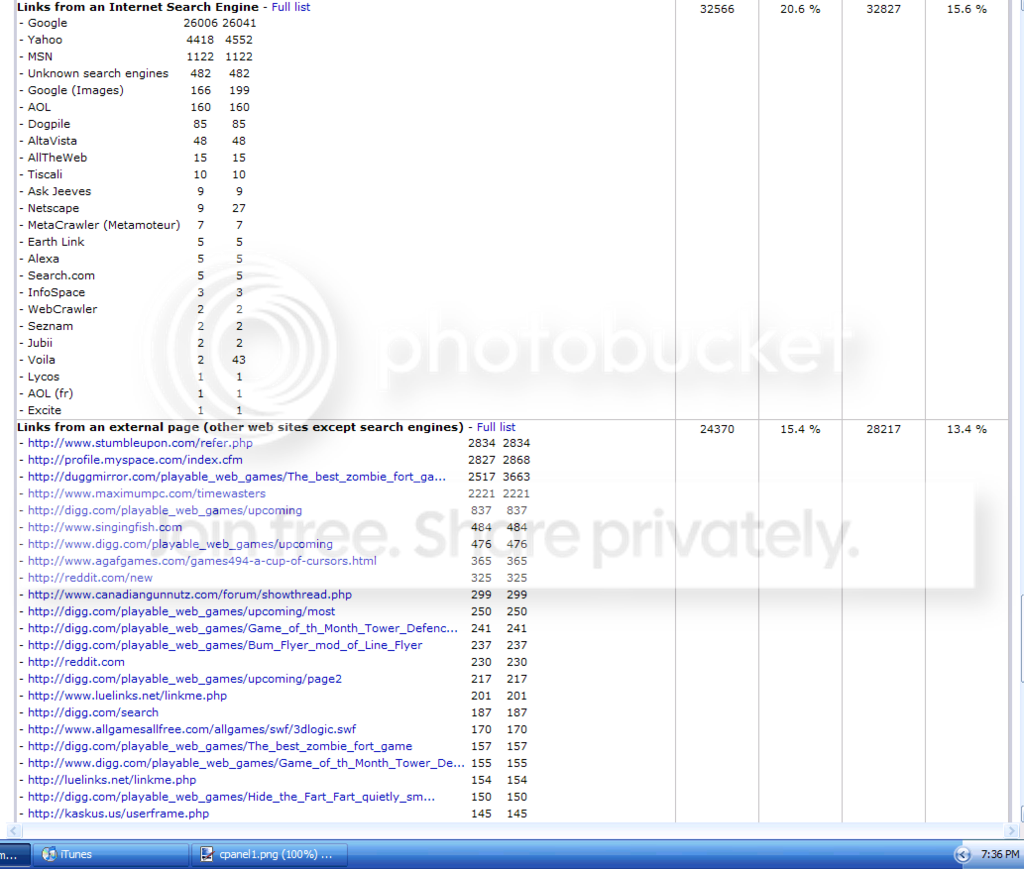Open the external pages Full list link
1024x869 pixels.
[496, 427]
